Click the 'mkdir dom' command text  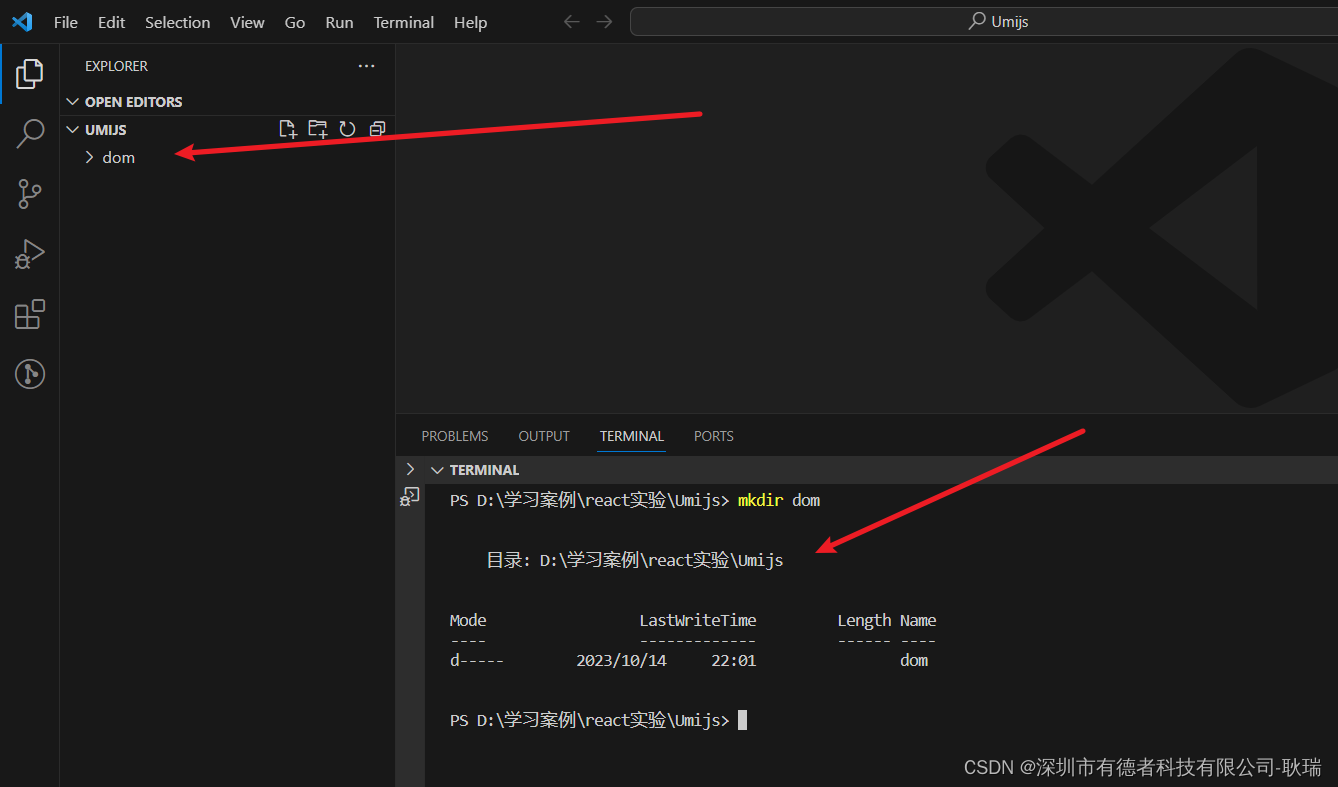[779, 500]
